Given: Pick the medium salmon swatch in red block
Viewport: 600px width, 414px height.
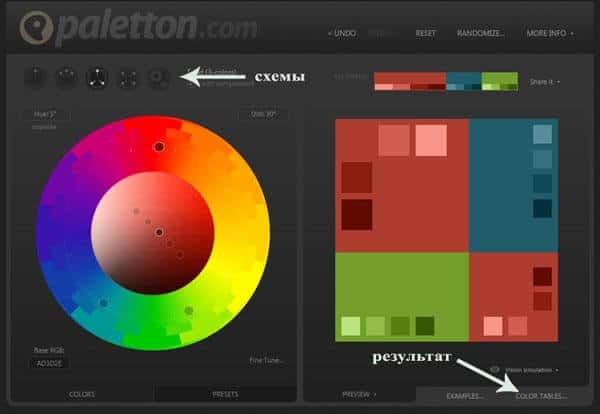Looking at the screenshot, I should [x=394, y=140].
